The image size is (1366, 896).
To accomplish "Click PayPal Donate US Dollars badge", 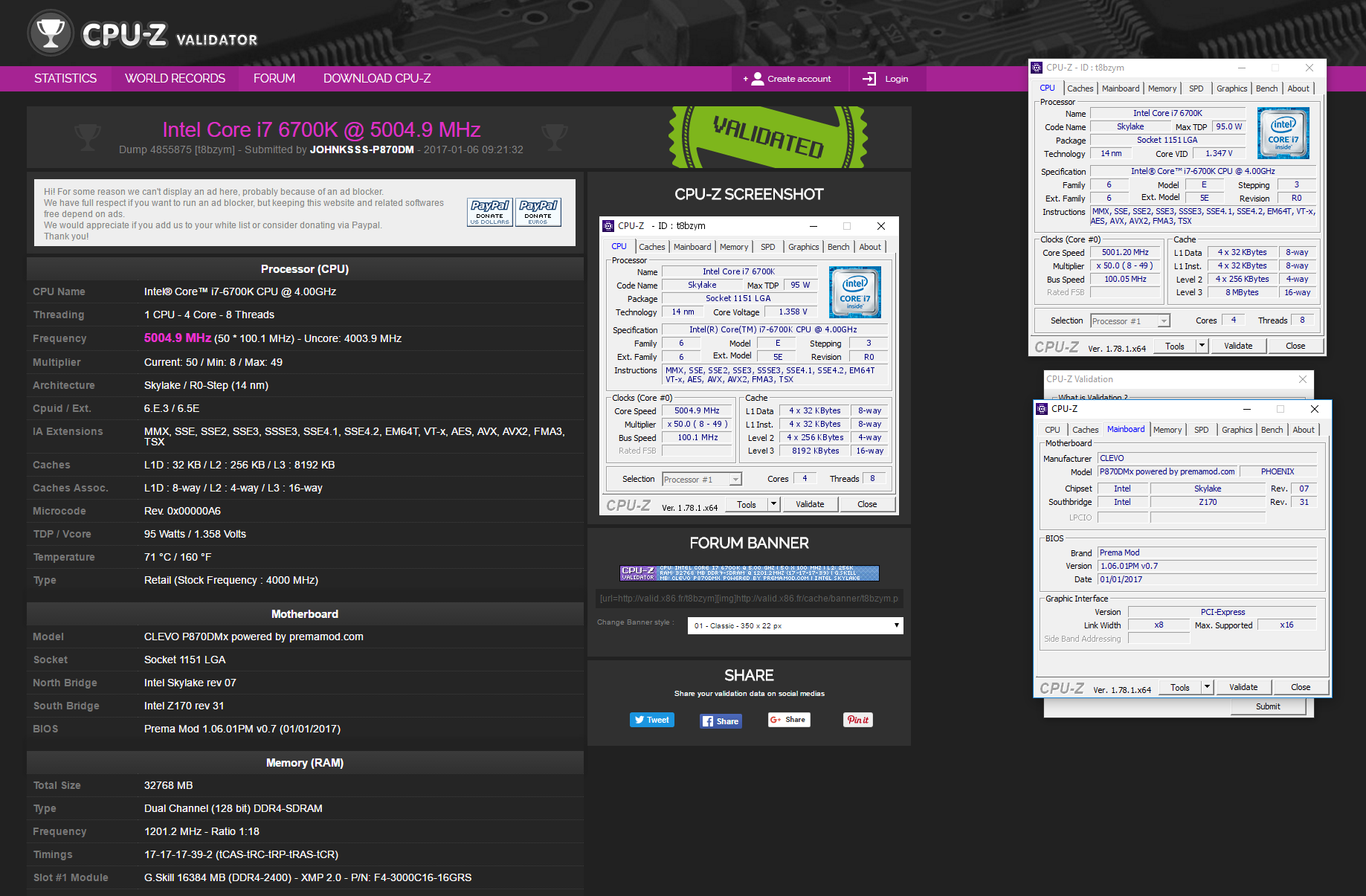I will coord(490,212).
